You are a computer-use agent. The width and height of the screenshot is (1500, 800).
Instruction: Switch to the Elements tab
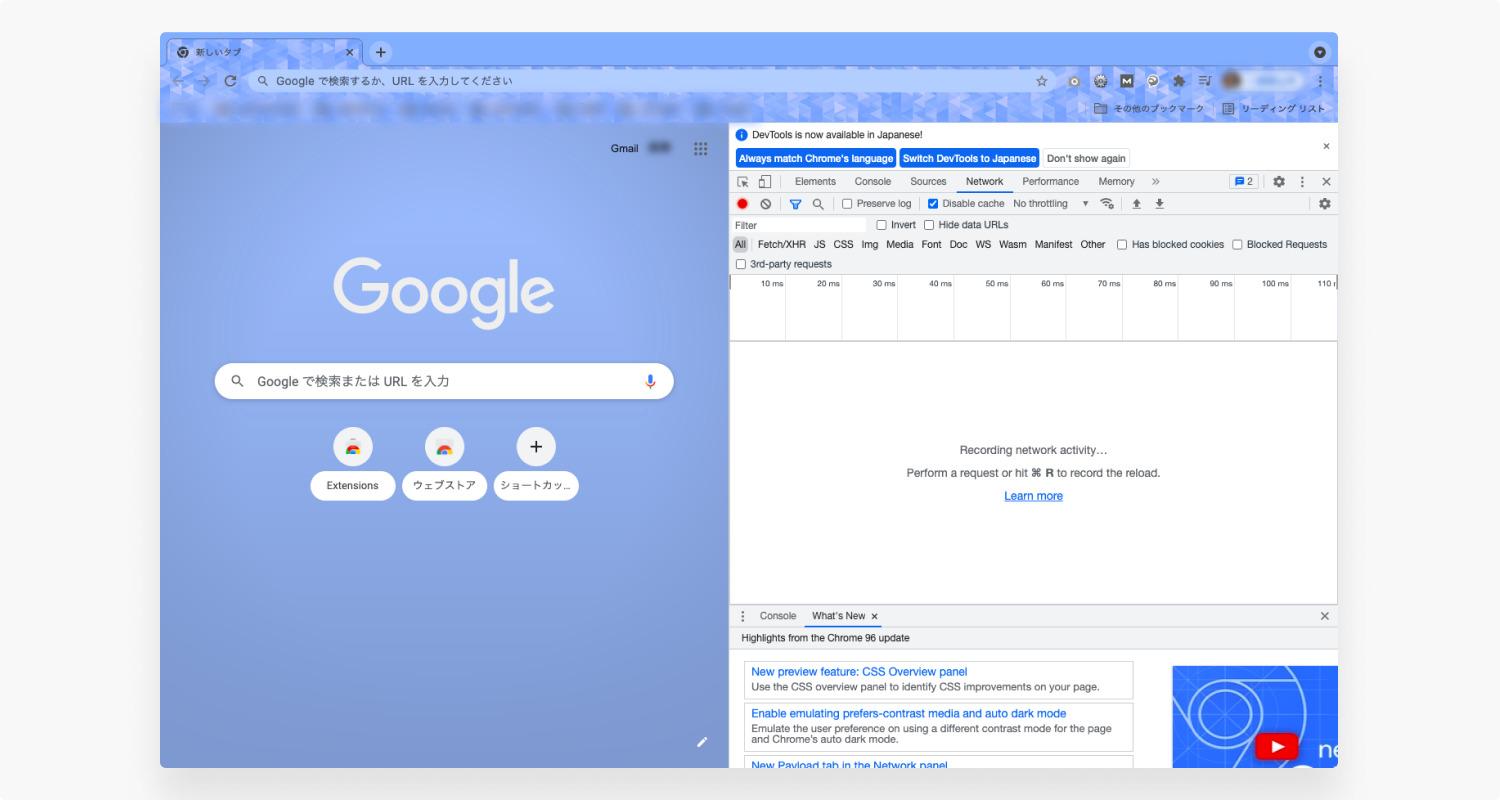(815, 182)
